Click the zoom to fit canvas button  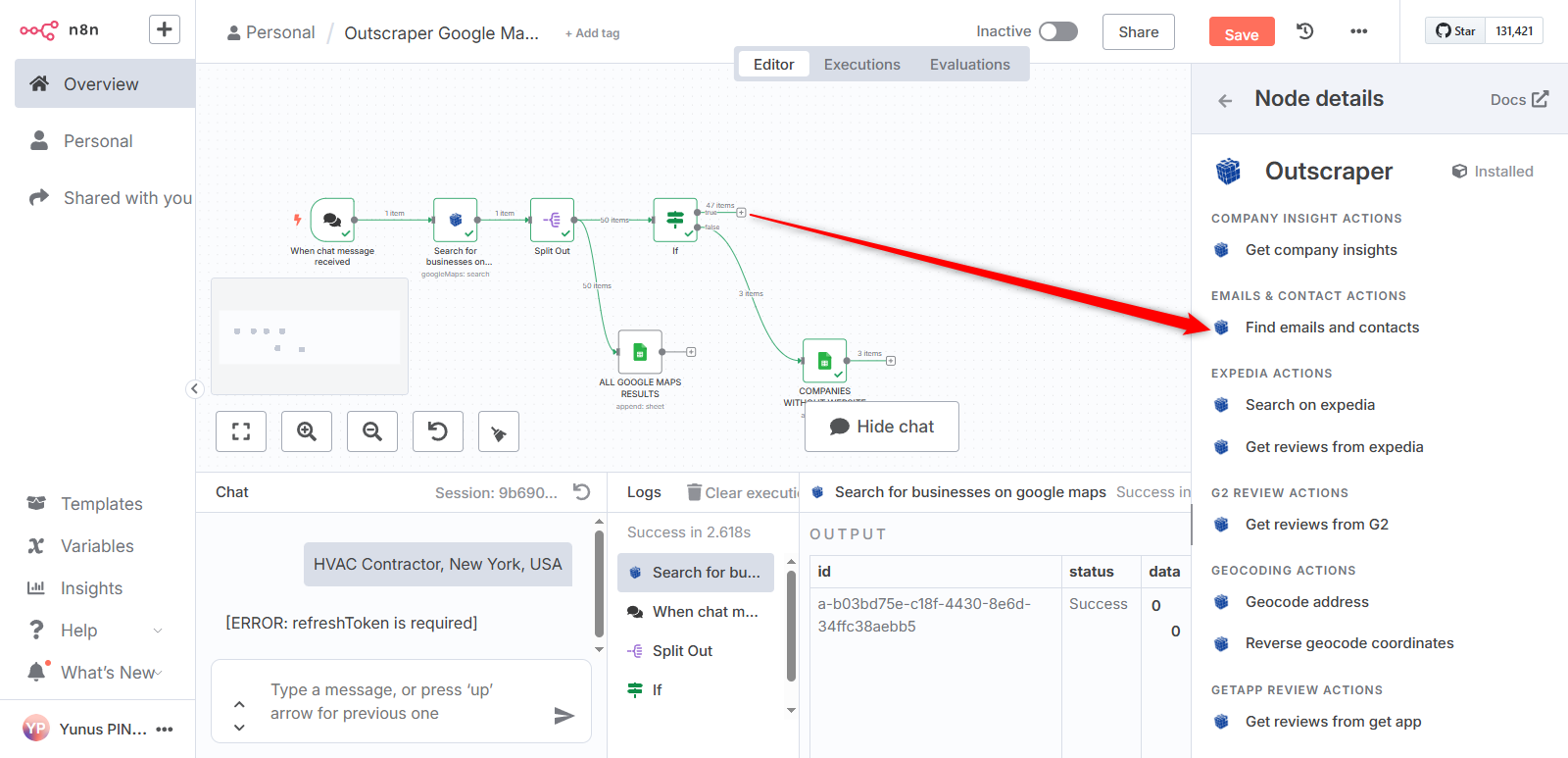241,431
